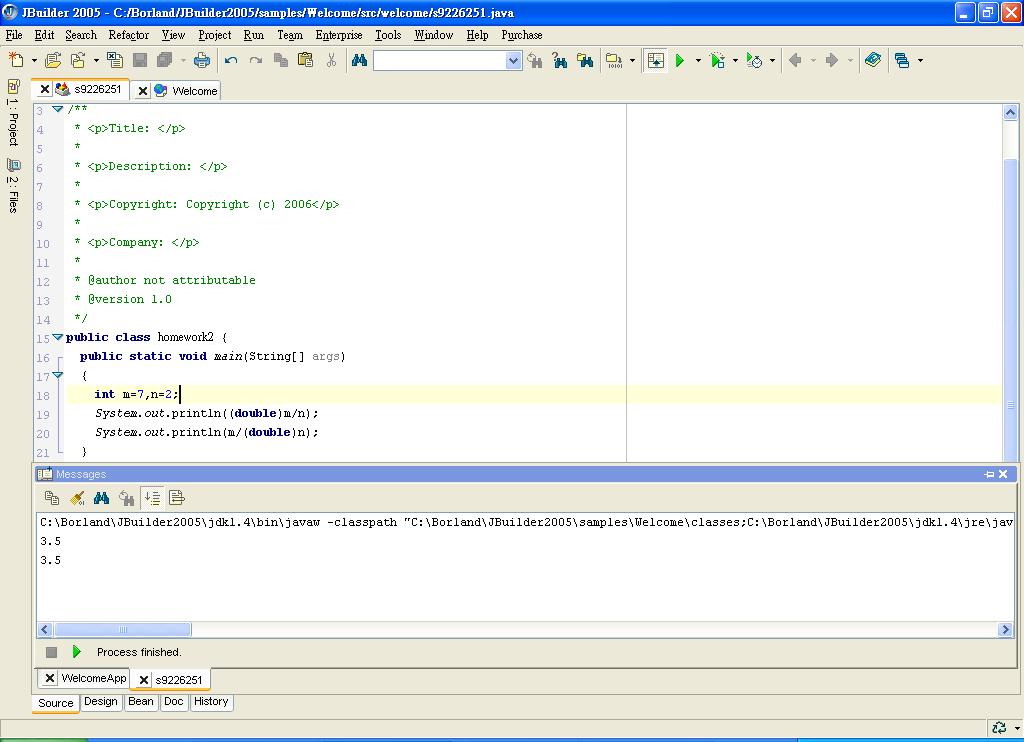This screenshot has width=1024, height=742.
Task: Click the Save All toolbar icon
Action: tap(165, 60)
